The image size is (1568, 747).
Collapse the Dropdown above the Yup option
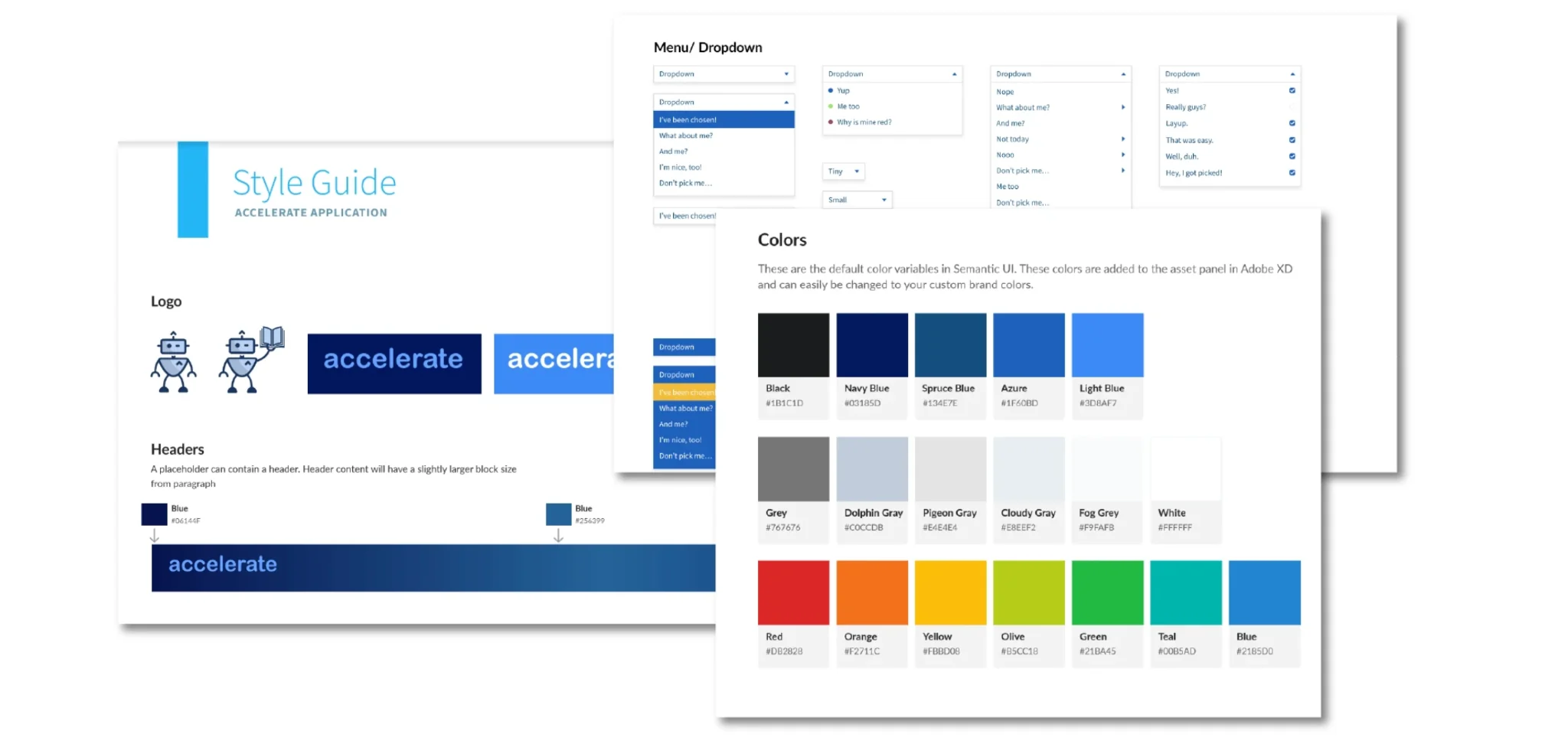892,74
